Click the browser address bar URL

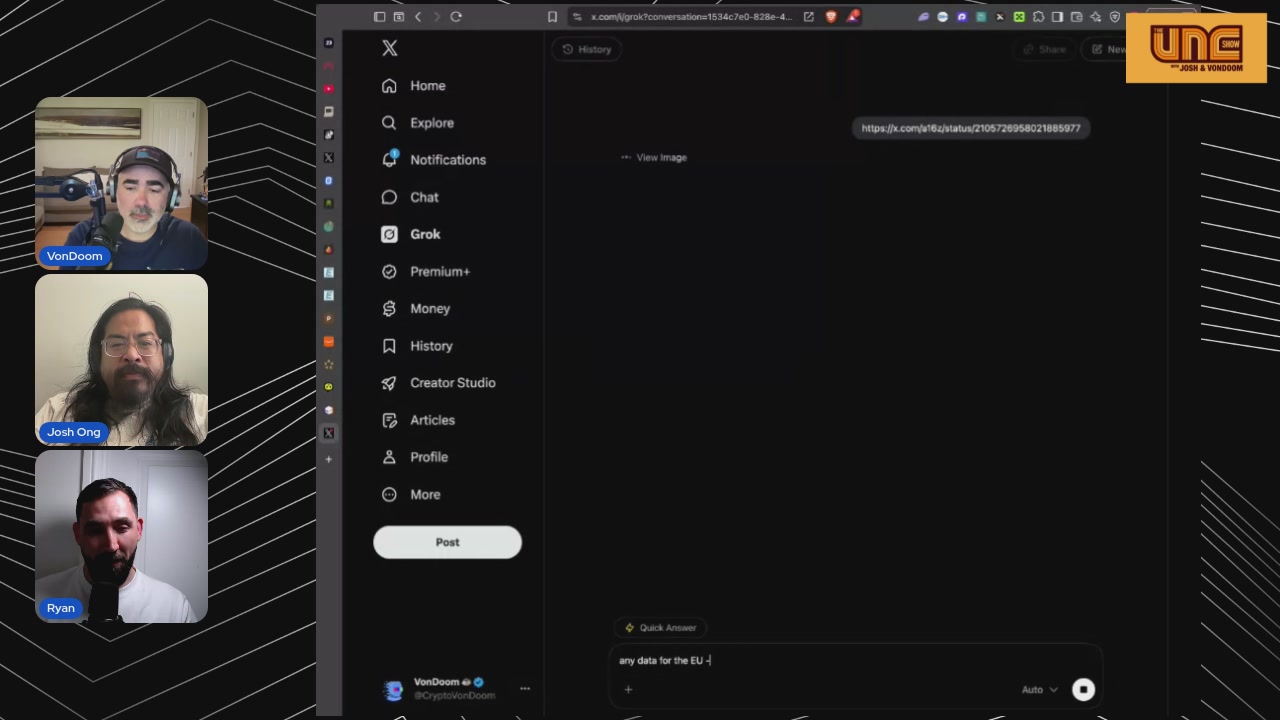pyautogui.click(x=690, y=17)
